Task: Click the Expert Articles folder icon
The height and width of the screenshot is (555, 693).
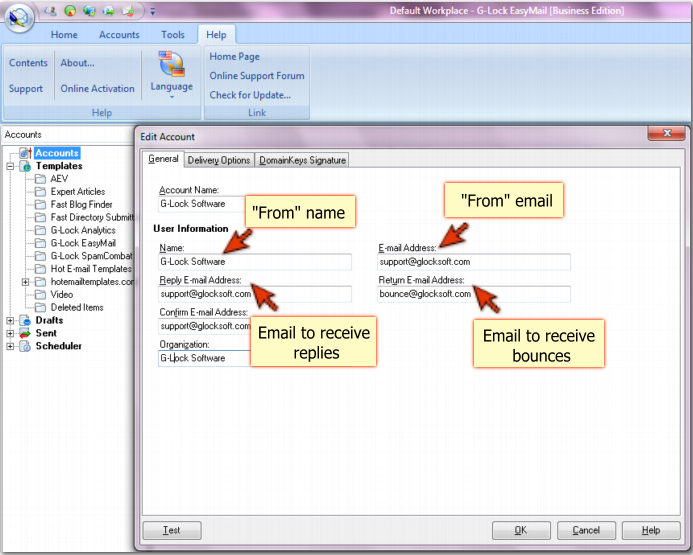Action: click(x=40, y=192)
